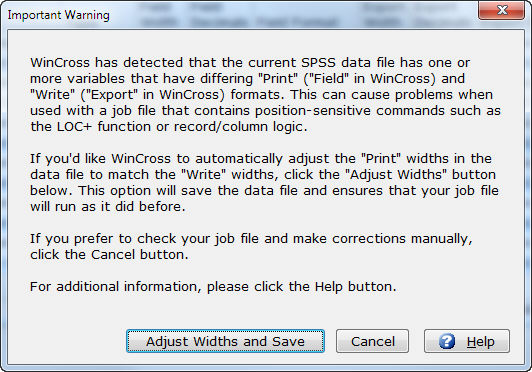Click the word 'SPSS' in the first paragraph
The width and height of the screenshot is (532, 372).
318,63
